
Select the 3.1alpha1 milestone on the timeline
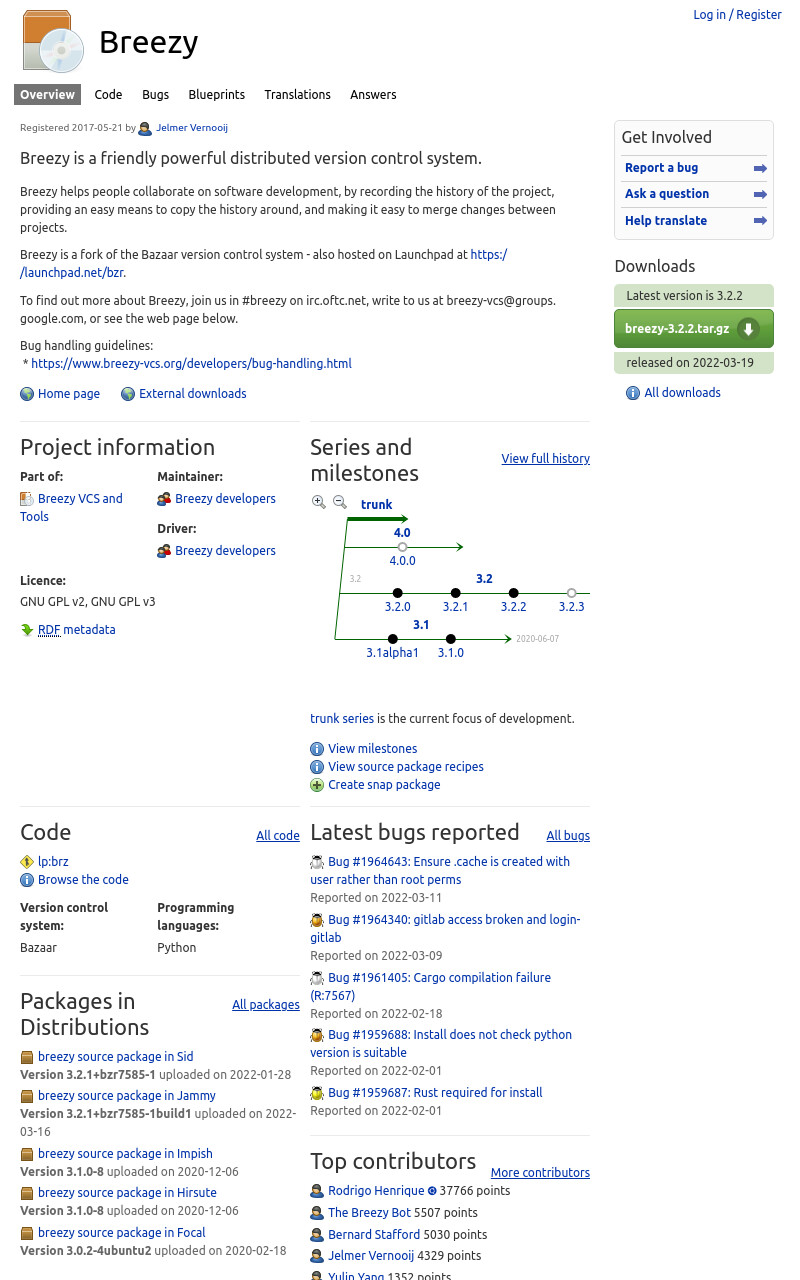point(392,653)
